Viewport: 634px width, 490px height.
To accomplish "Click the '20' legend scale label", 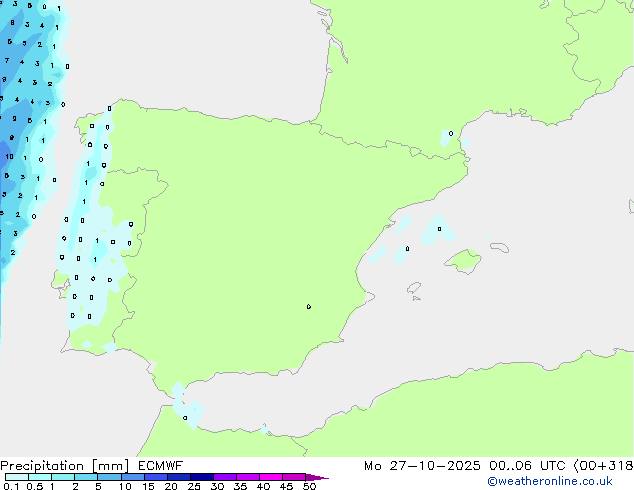I will (171, 486).
